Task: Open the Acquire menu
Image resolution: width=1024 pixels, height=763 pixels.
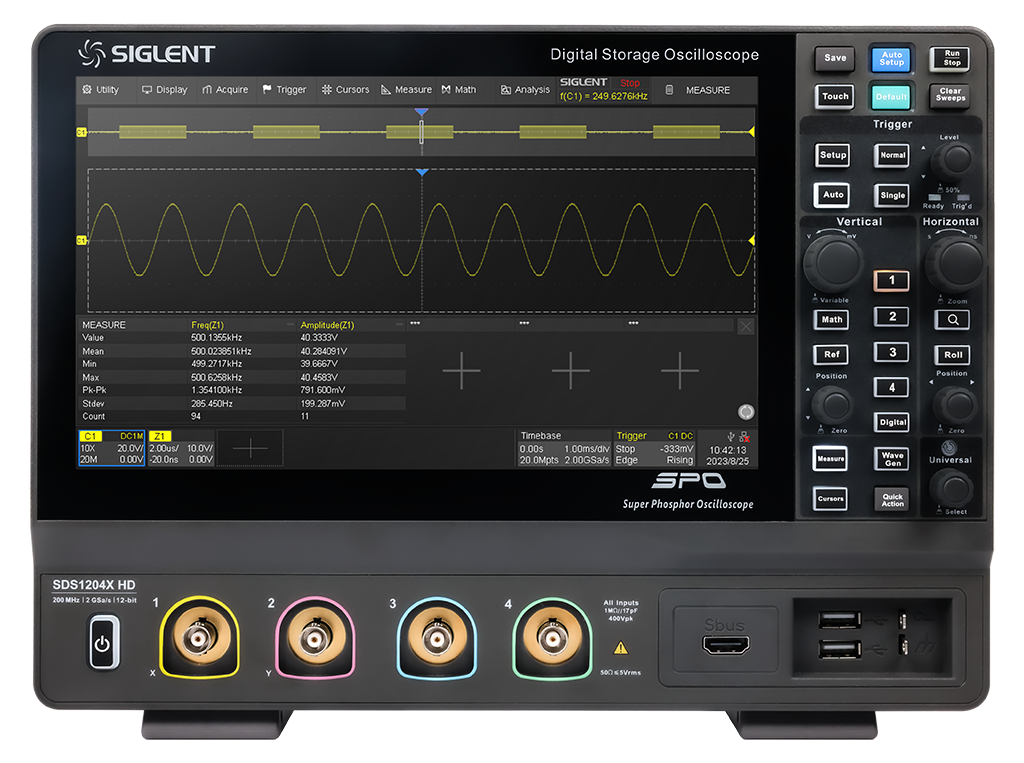Action: click(x=225, y=89)
